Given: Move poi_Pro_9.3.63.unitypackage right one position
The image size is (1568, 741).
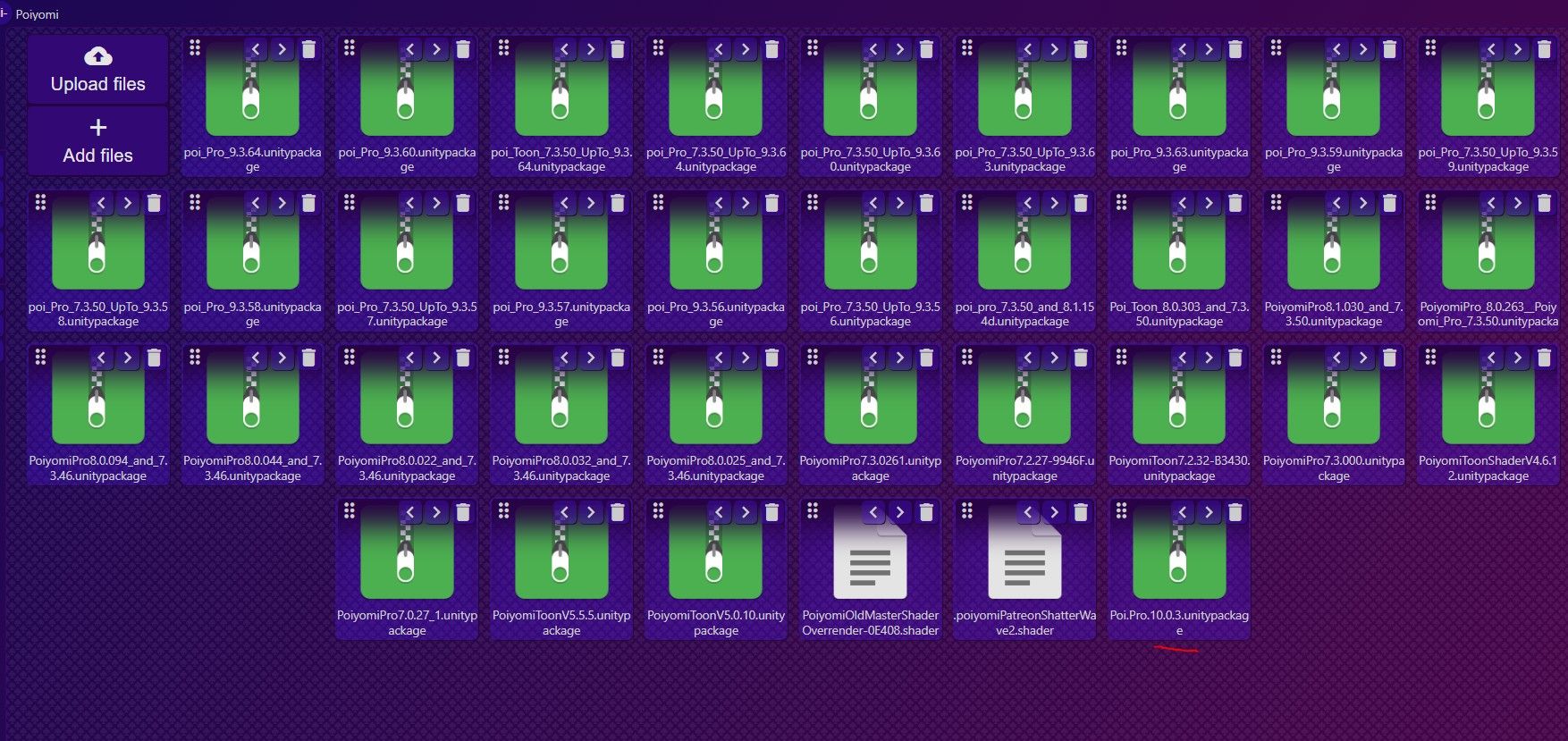Looking at the screenshot, I should click(x=1209, y=49).
